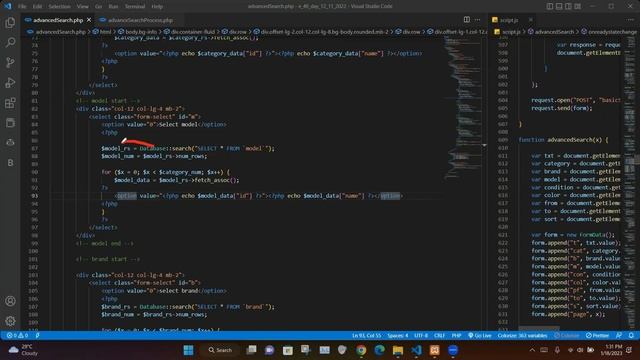Open the Manage gear icon

point(10,321)
